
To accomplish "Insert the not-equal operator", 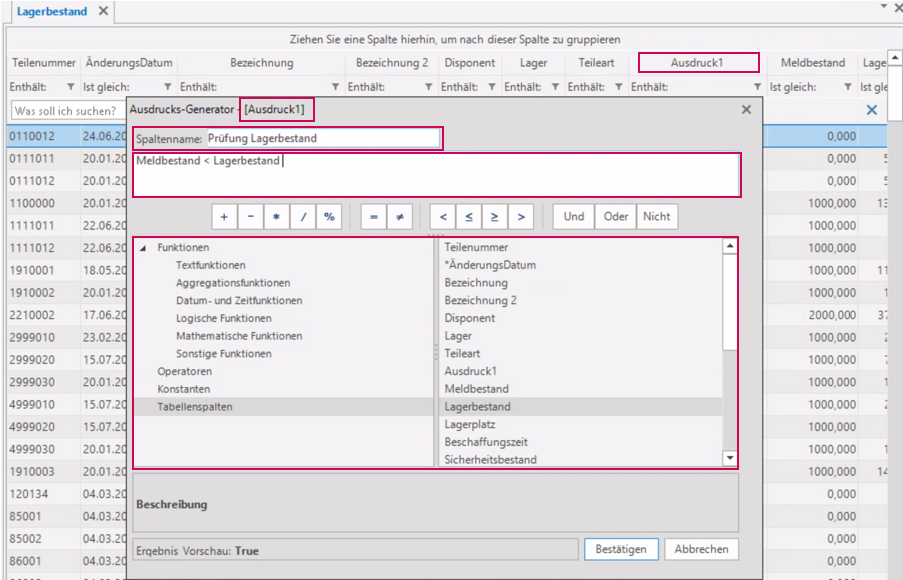I will [x=399, y=217].
